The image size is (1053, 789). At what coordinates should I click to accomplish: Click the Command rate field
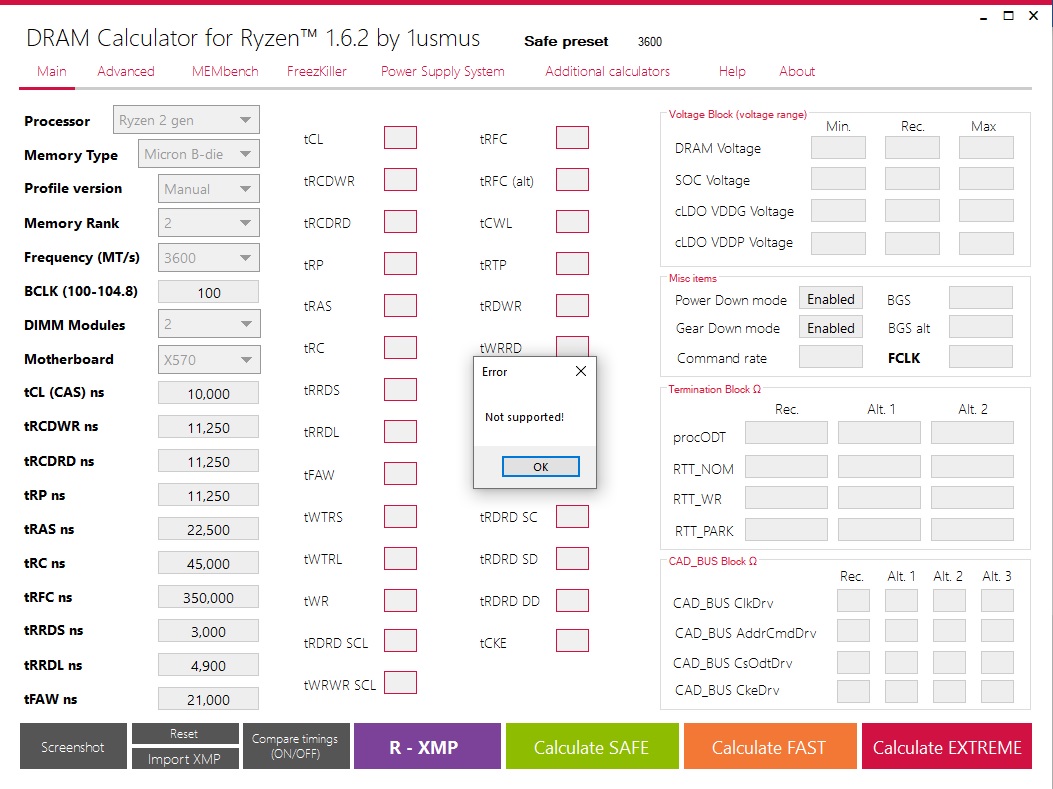(831, 357)
